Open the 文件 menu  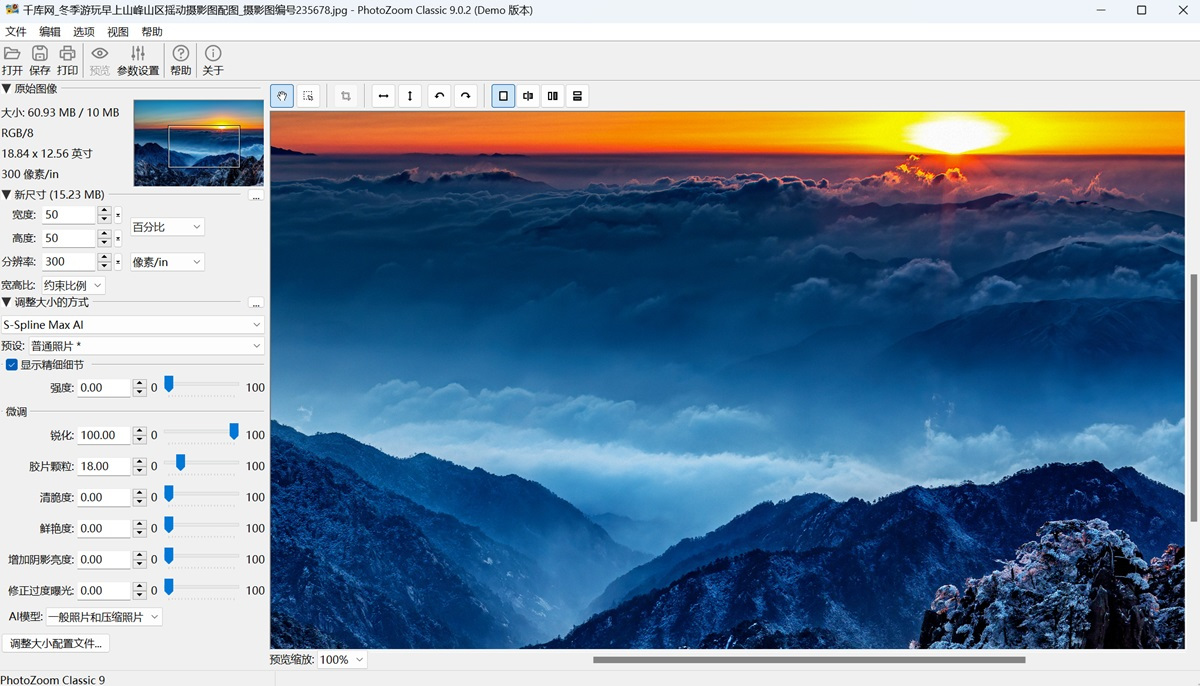pos(16,32)
